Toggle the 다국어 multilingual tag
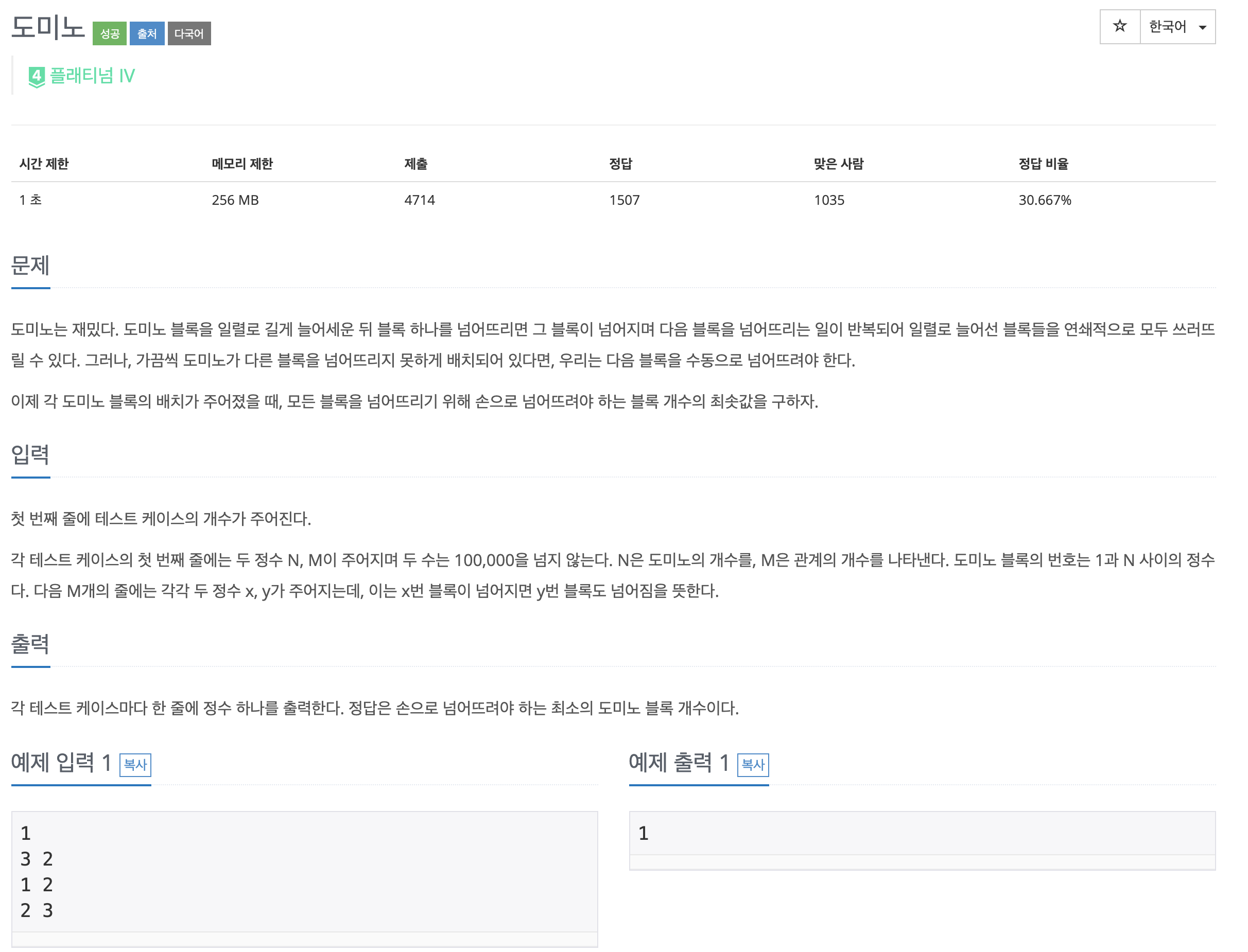This screenshot has width=1248, height=952. coord(189,34)
